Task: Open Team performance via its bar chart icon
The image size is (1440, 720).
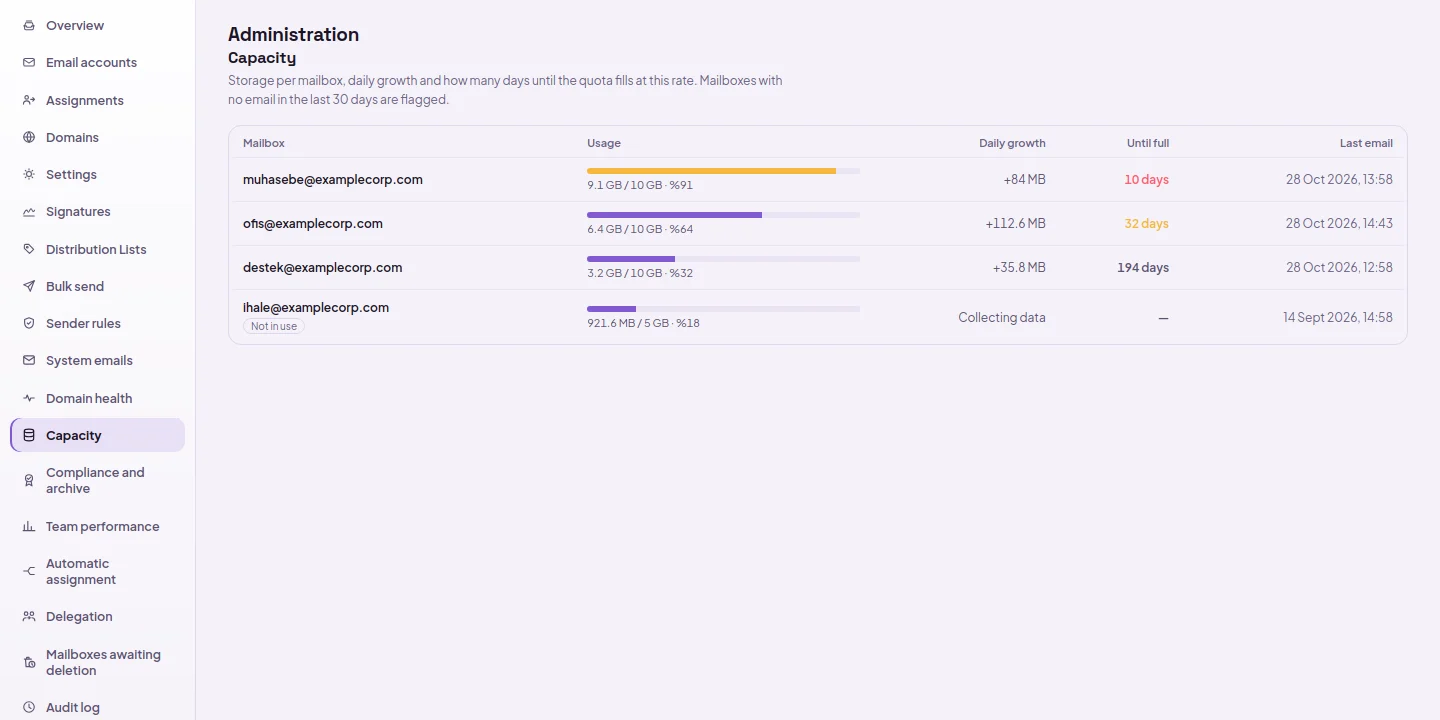Action: click(29, 526)
